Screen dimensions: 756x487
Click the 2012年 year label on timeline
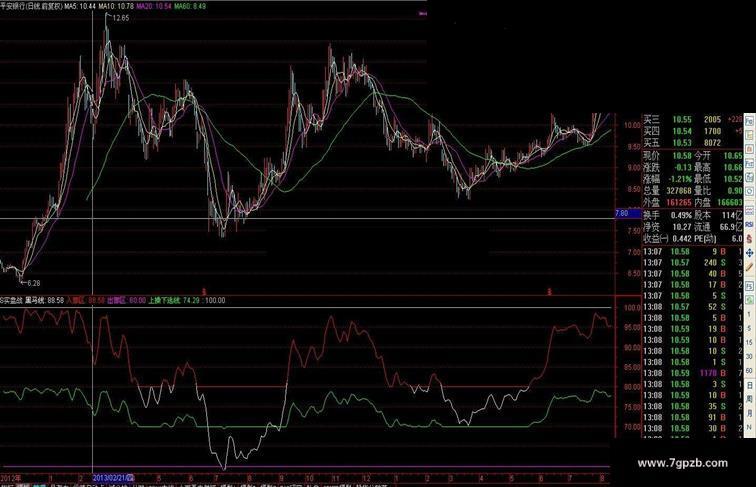coord(11,478)
